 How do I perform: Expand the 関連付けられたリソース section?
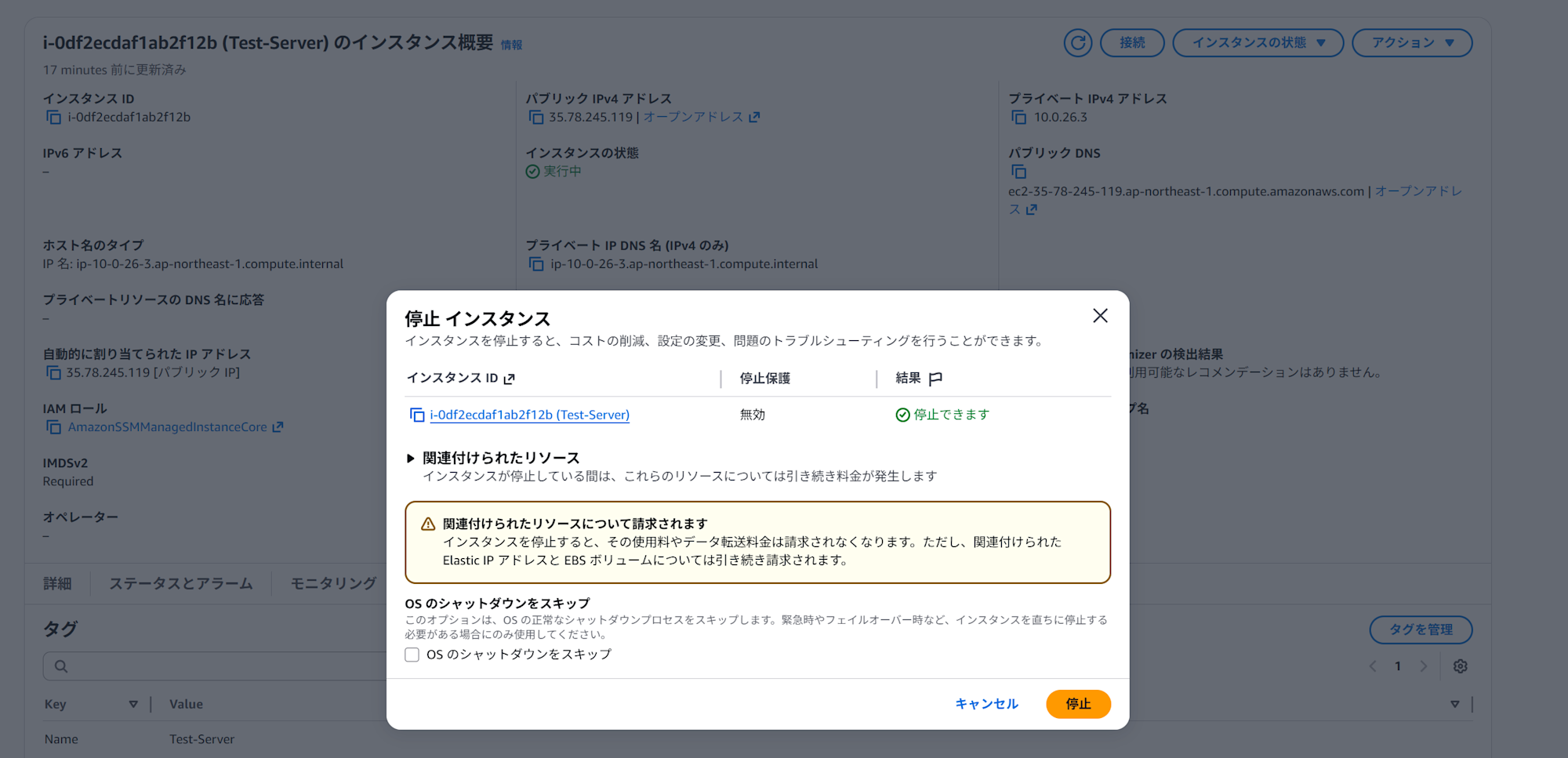tap(410, 458)
